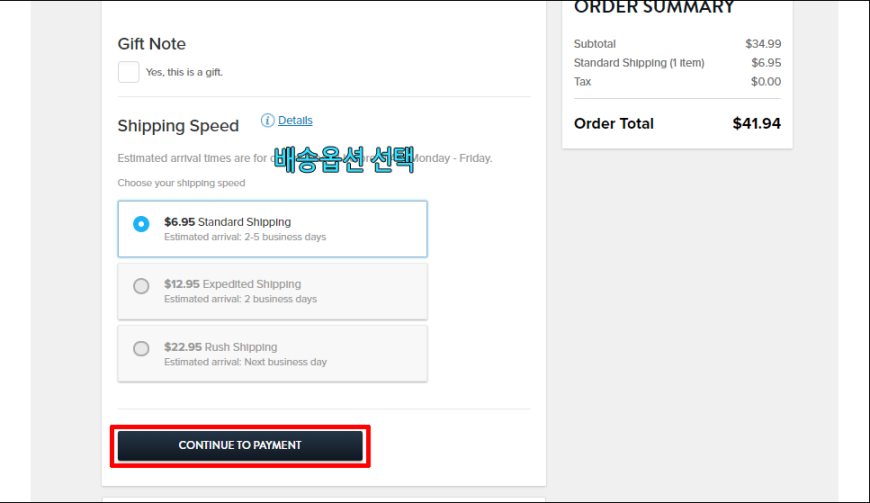Screen dimensions: 870x503
Task: Click 'Estimated arrival: 2 business days' text
Action: (x=240, y=299)
